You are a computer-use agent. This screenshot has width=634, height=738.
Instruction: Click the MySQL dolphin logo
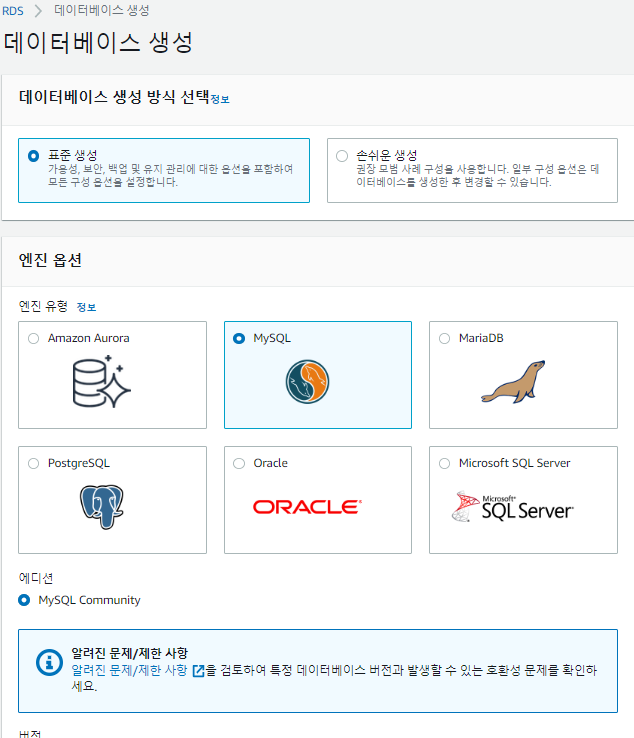307,382
